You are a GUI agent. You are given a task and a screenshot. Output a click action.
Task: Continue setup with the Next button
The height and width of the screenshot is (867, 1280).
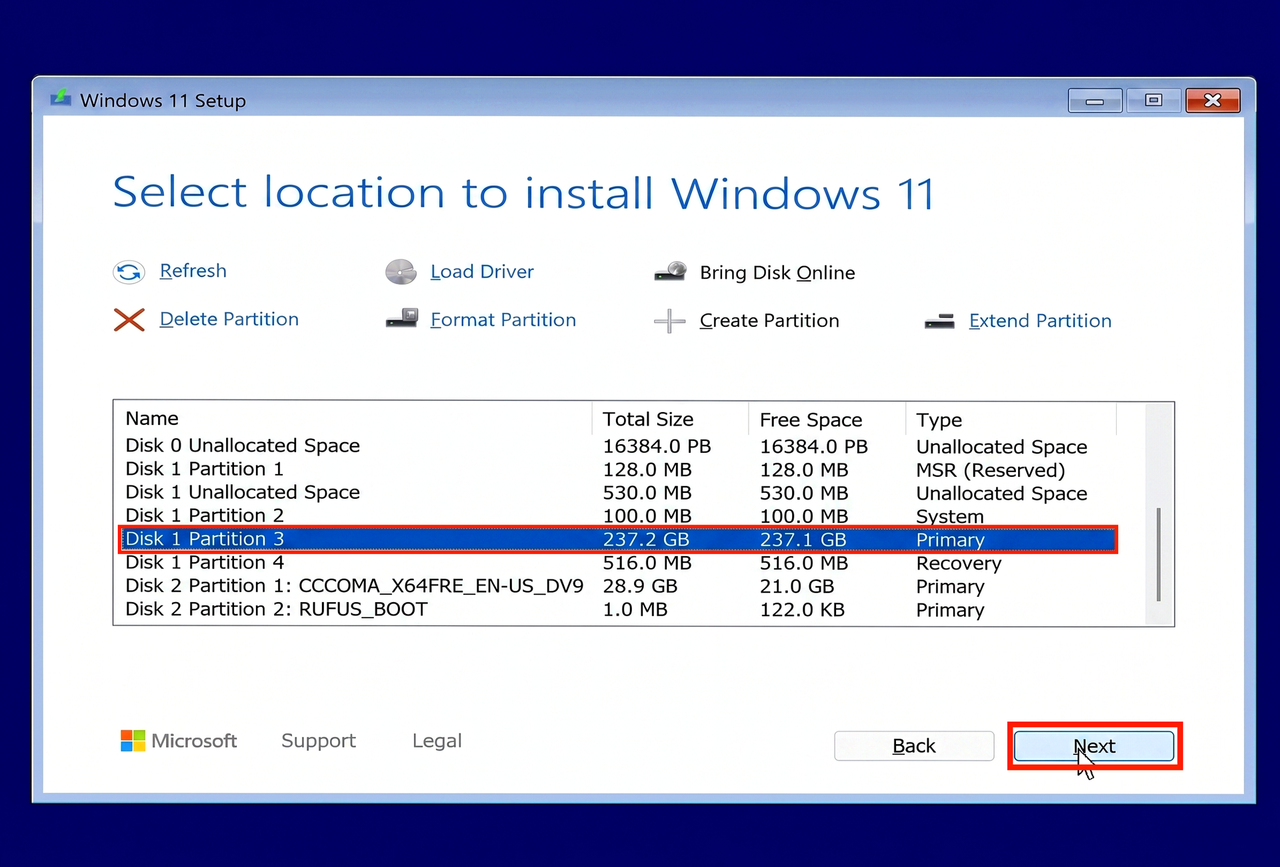1094,746
